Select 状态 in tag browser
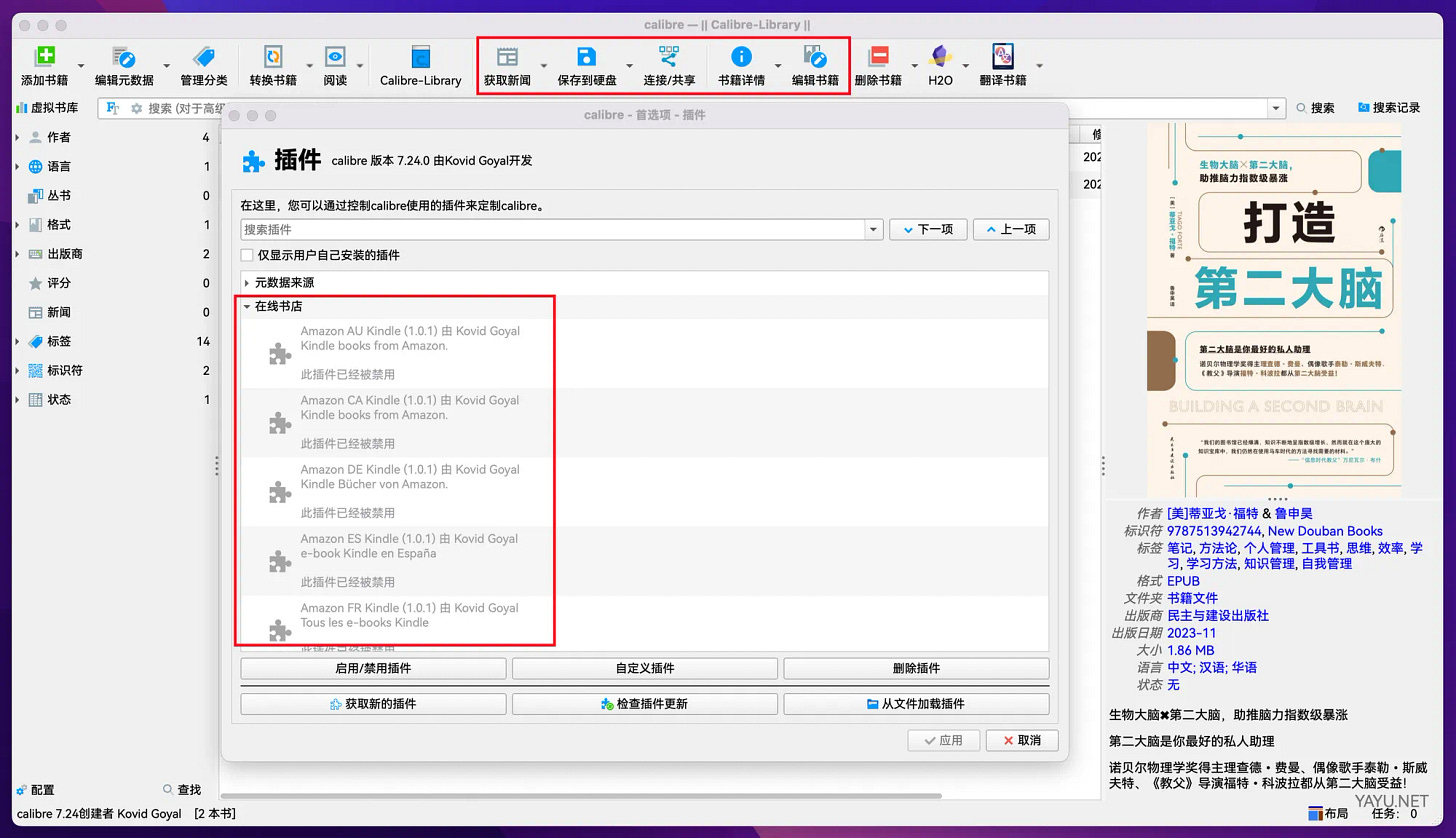Screen dimensions: 1456x838 59,399
